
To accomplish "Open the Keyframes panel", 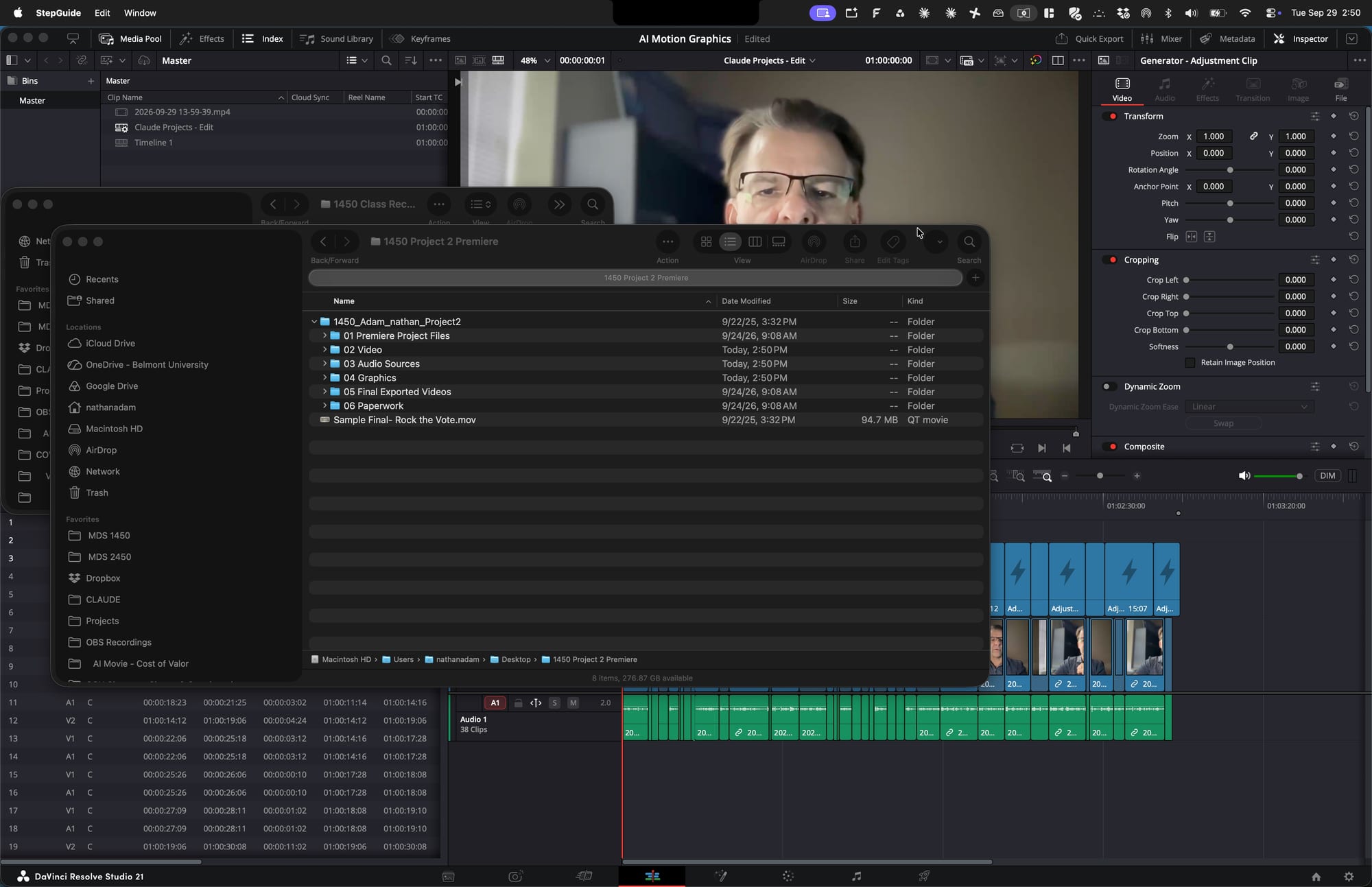I will point(421,38).
